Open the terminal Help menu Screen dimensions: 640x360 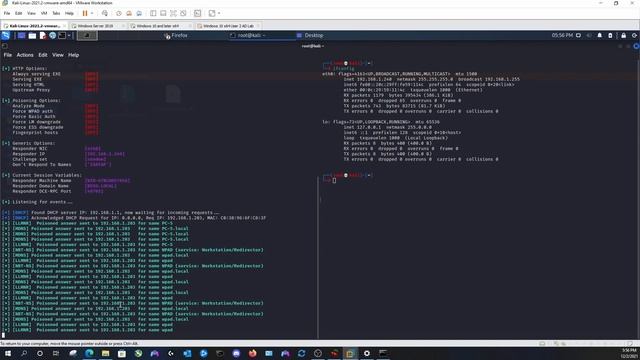[73, 55]
